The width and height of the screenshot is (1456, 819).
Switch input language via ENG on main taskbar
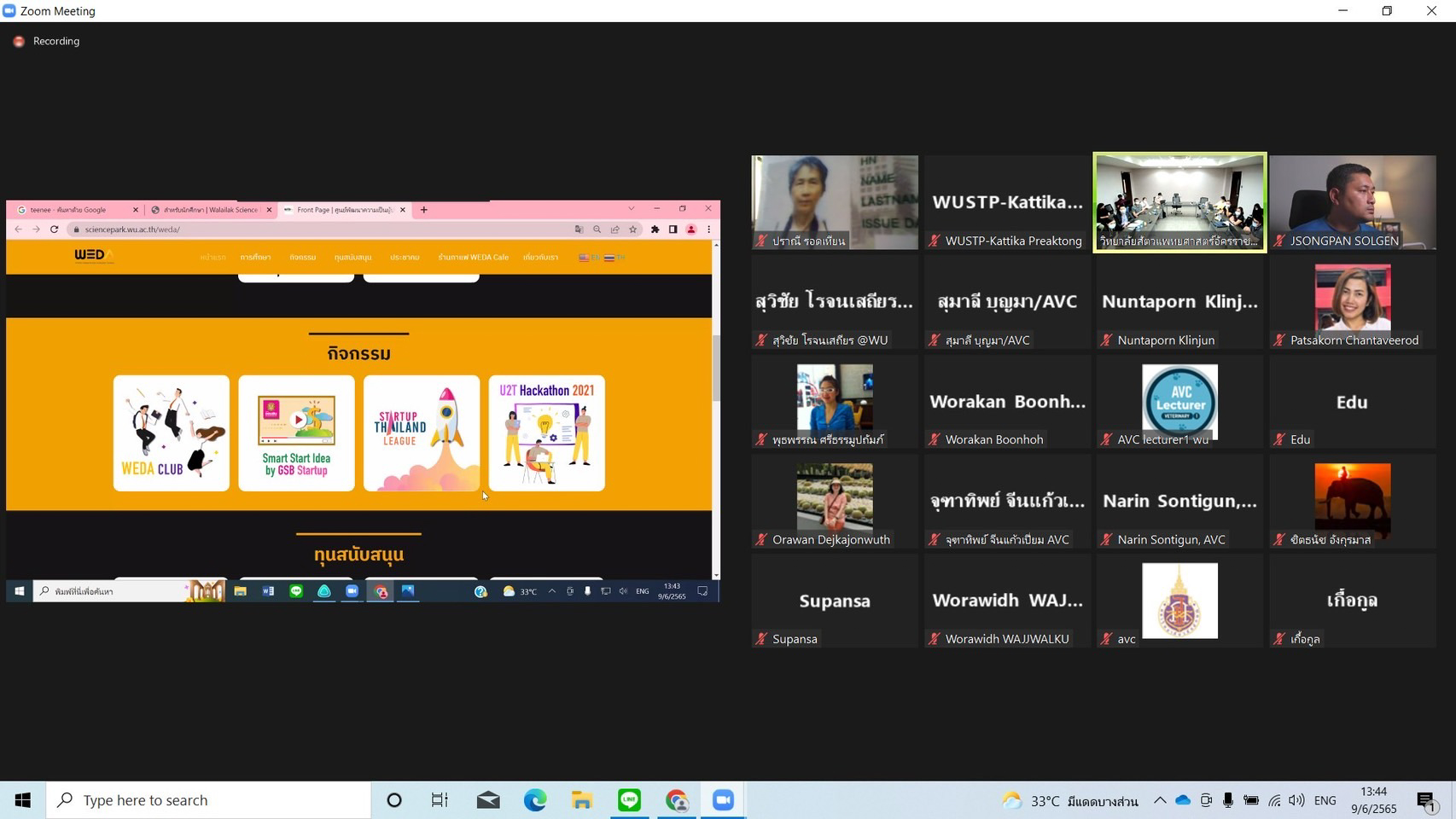coord(1325,800)
